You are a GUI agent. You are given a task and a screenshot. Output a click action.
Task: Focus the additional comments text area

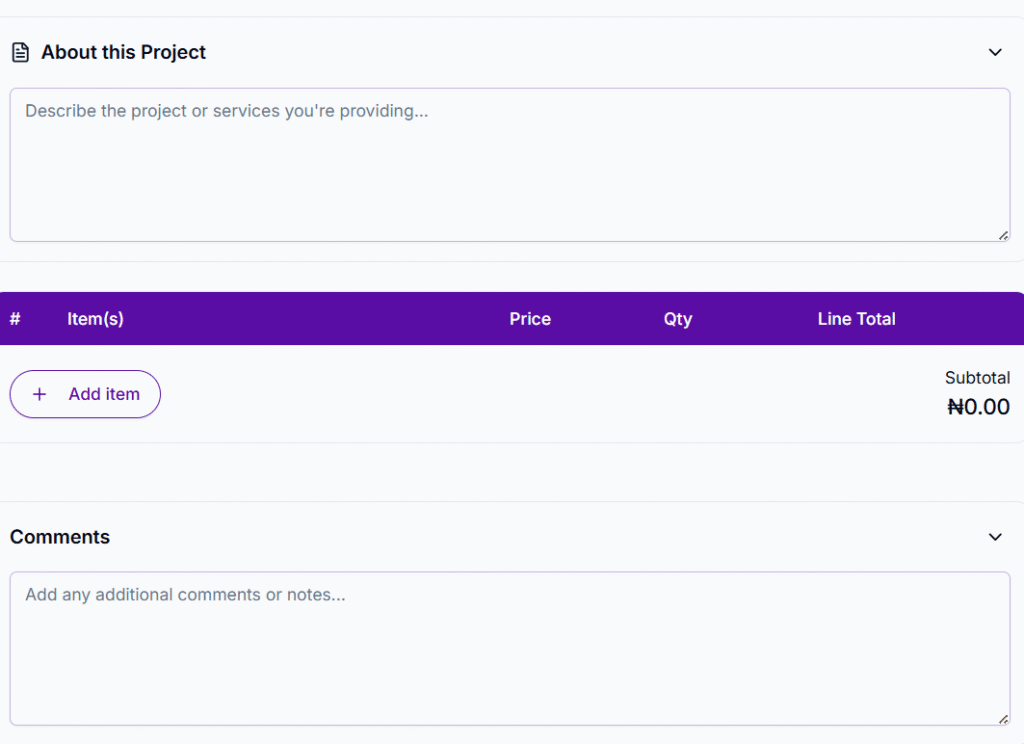pos(509,648)
